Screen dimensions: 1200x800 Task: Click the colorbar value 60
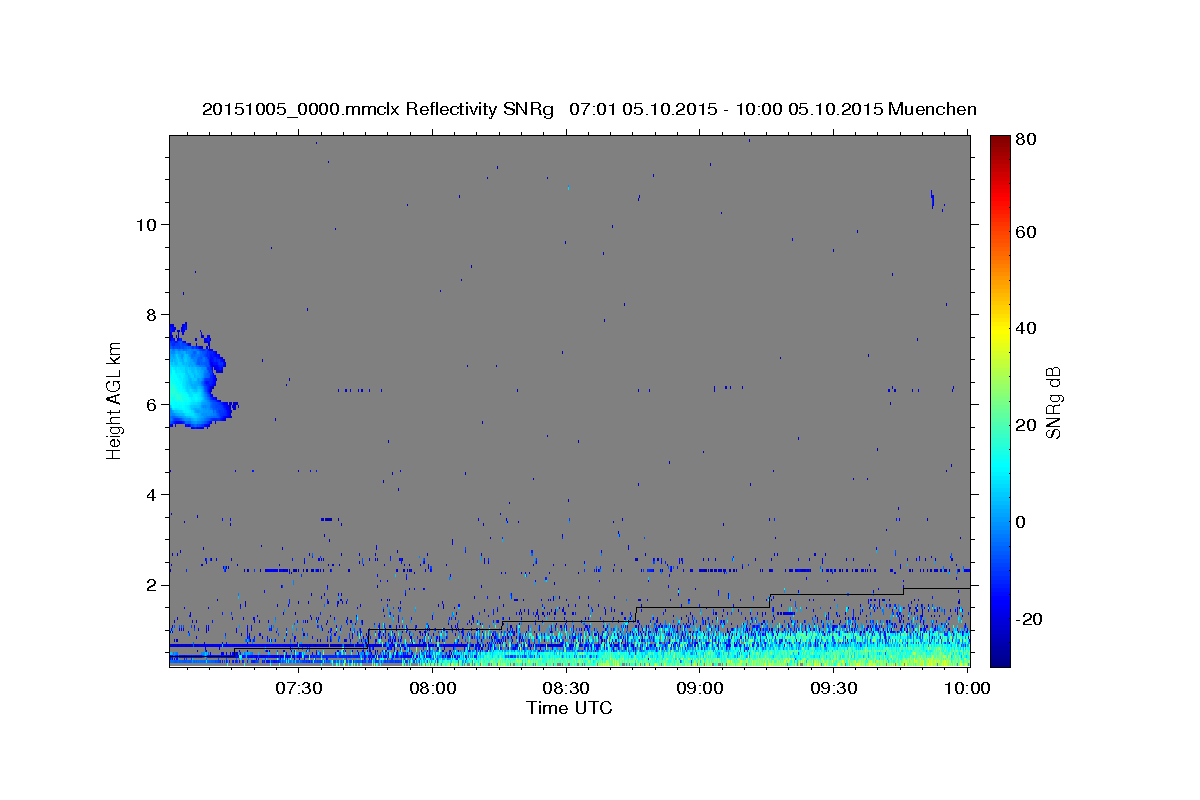coord(1028,232)
